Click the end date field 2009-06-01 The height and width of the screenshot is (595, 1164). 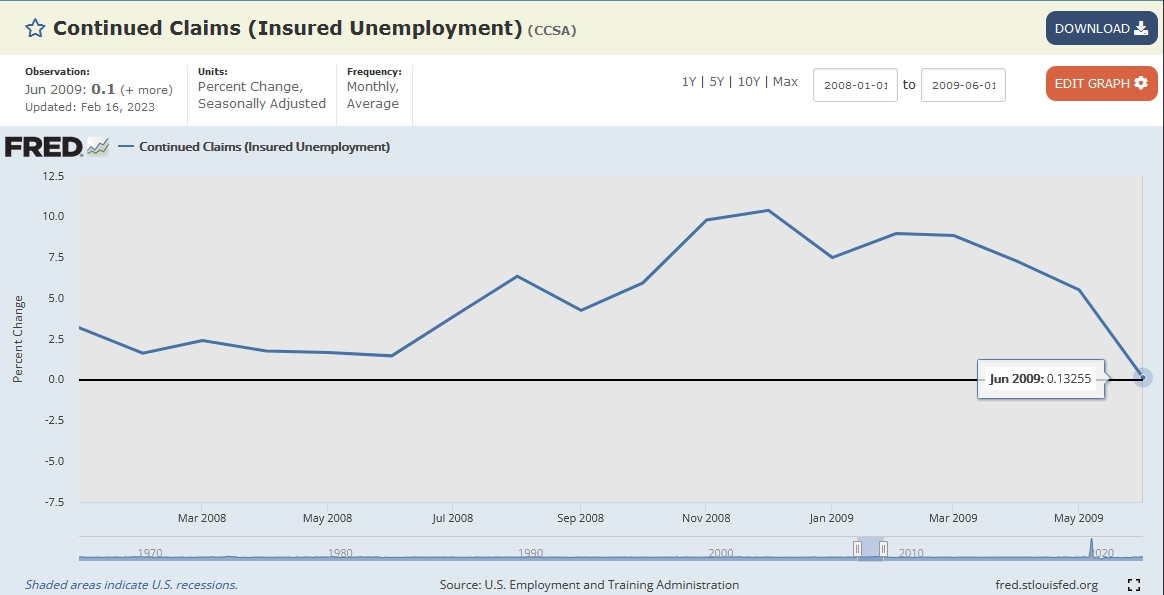(962, 85)
